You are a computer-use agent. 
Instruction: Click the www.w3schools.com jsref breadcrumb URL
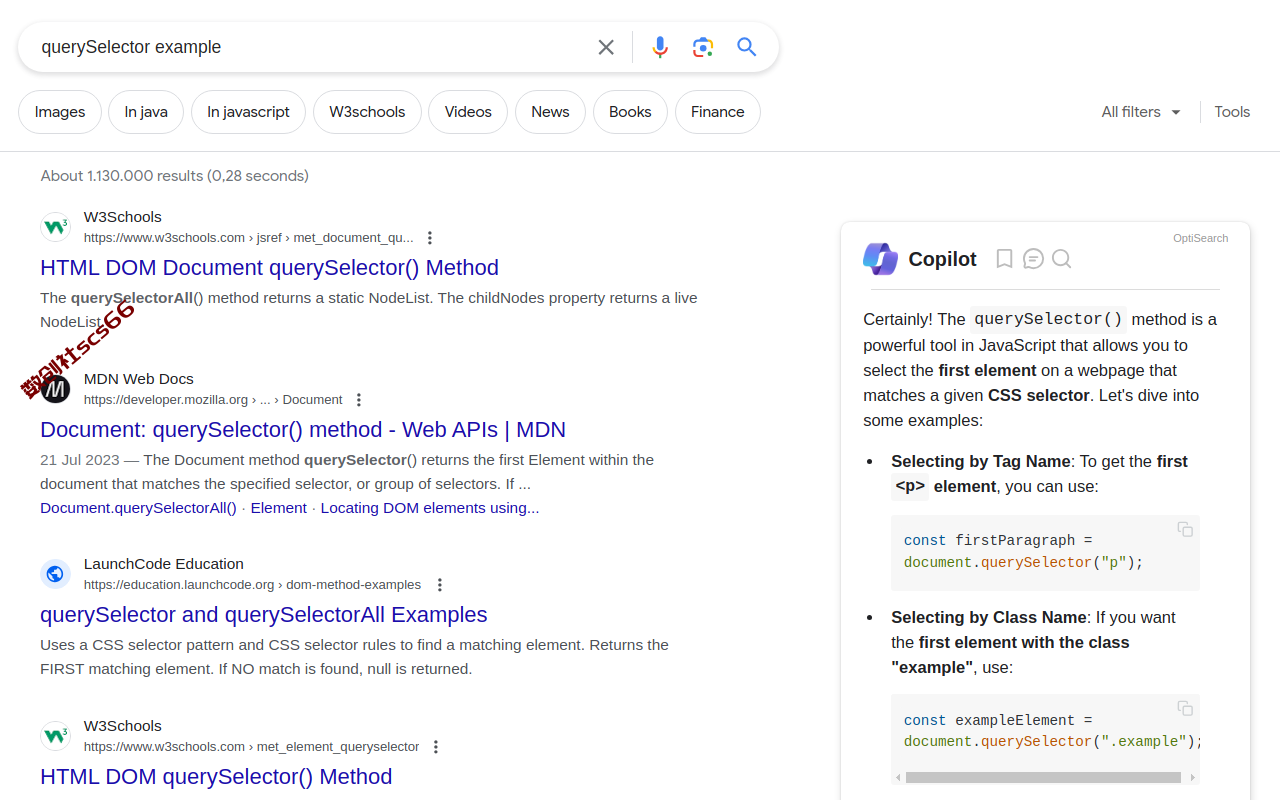tap(248, 238)
